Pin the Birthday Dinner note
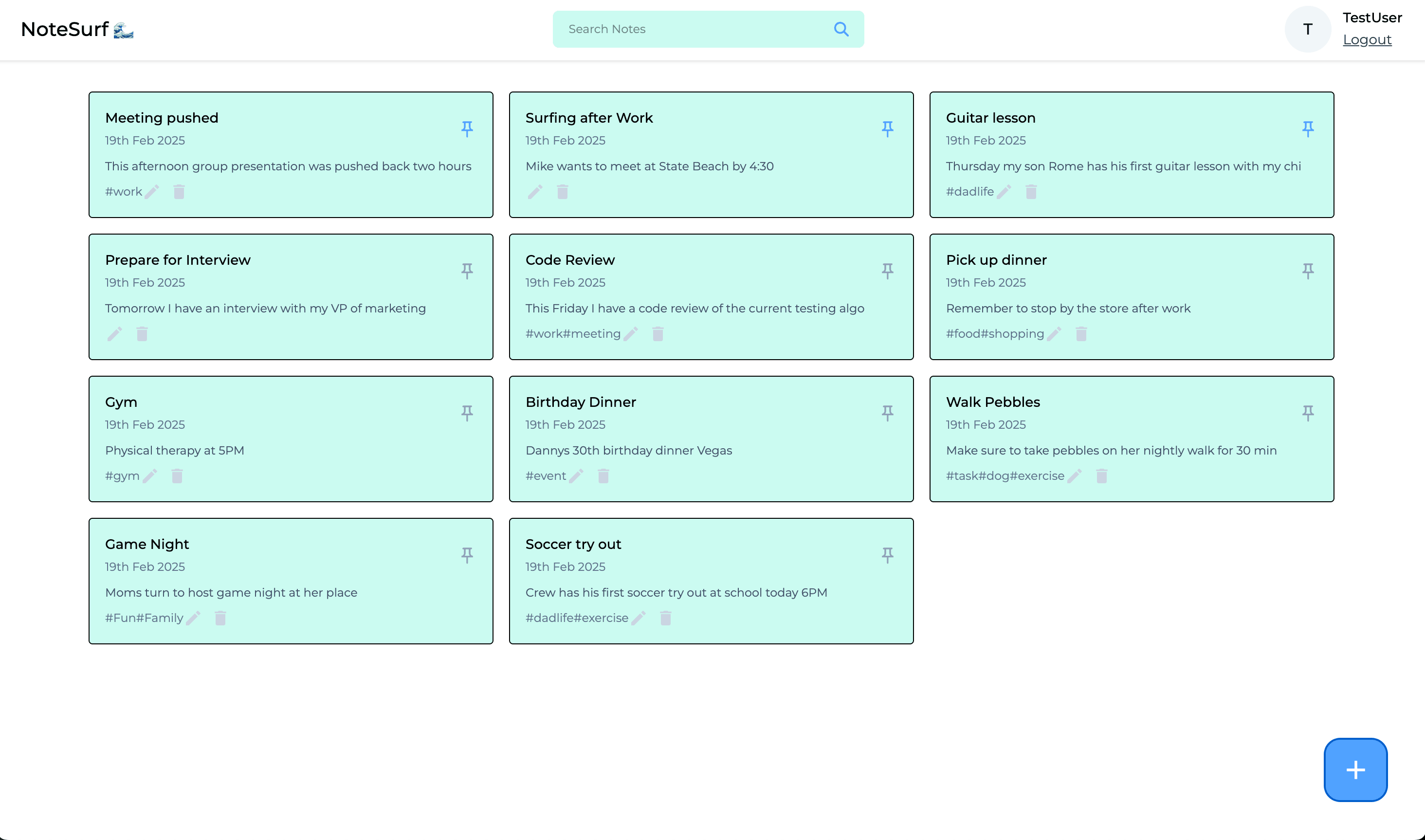Image resolution: width=1425 pixels, height=840 pixels. click(x=887, y=413)
